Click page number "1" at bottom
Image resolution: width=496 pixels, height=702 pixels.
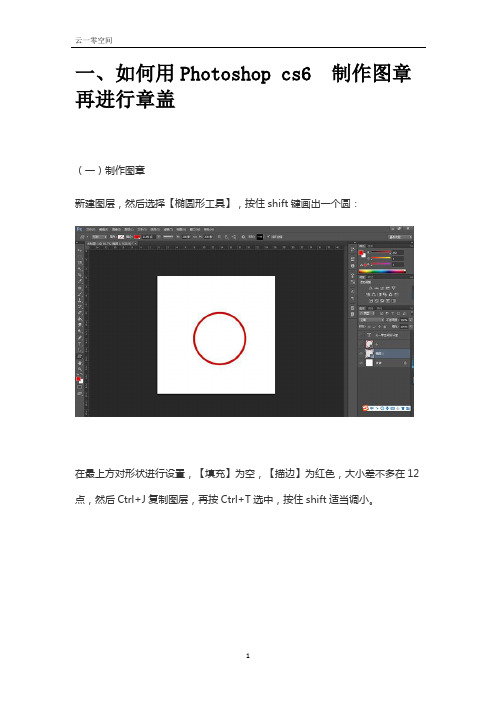click(x=248, y=656)
